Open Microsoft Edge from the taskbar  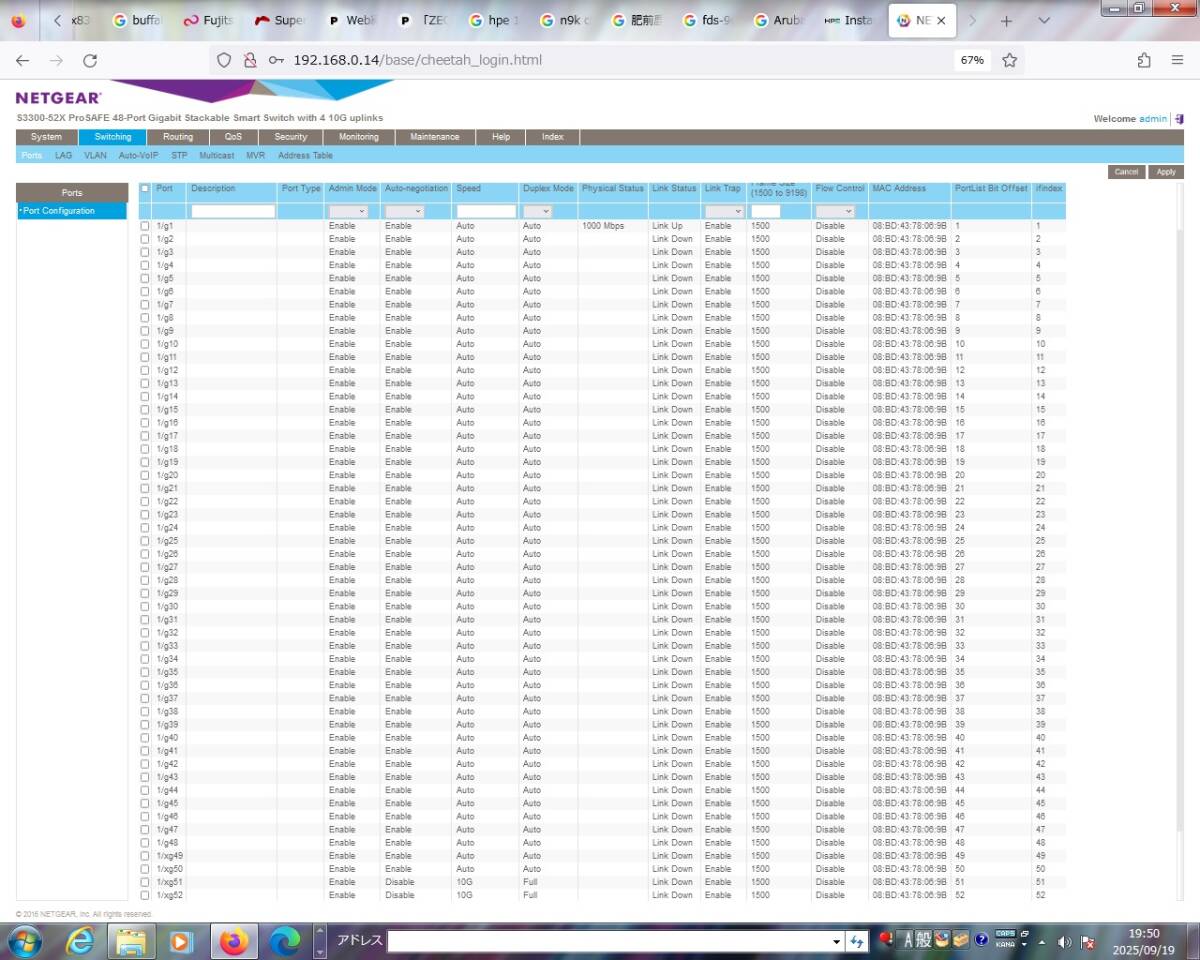pyautogui.click(x=284, y=941)
